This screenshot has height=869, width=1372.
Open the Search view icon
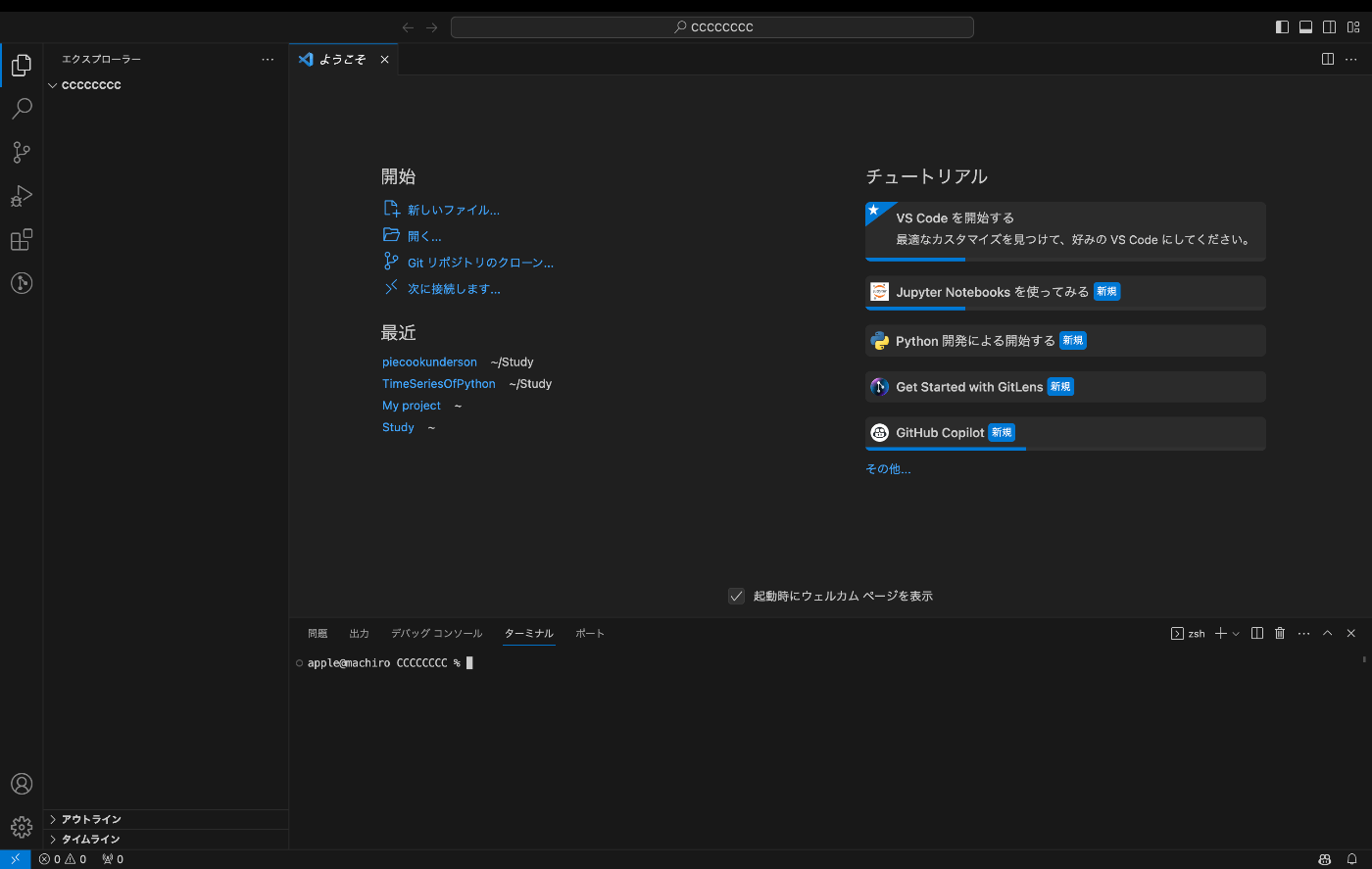click(x=22, y=109)
